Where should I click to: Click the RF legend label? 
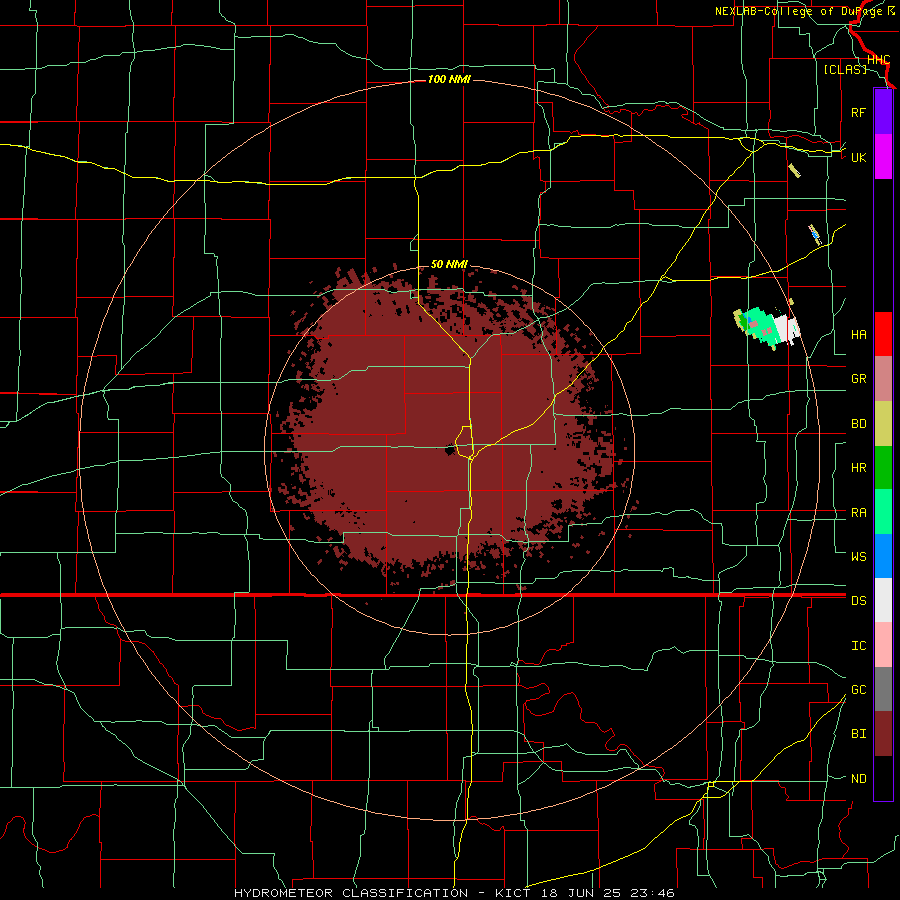858,112
